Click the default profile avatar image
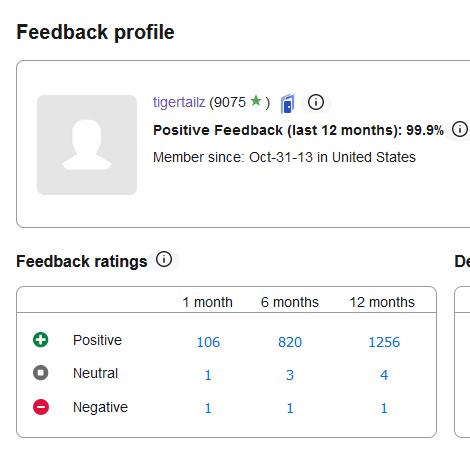The height and width of the screenshot is (452, 470). coord(87,145)
